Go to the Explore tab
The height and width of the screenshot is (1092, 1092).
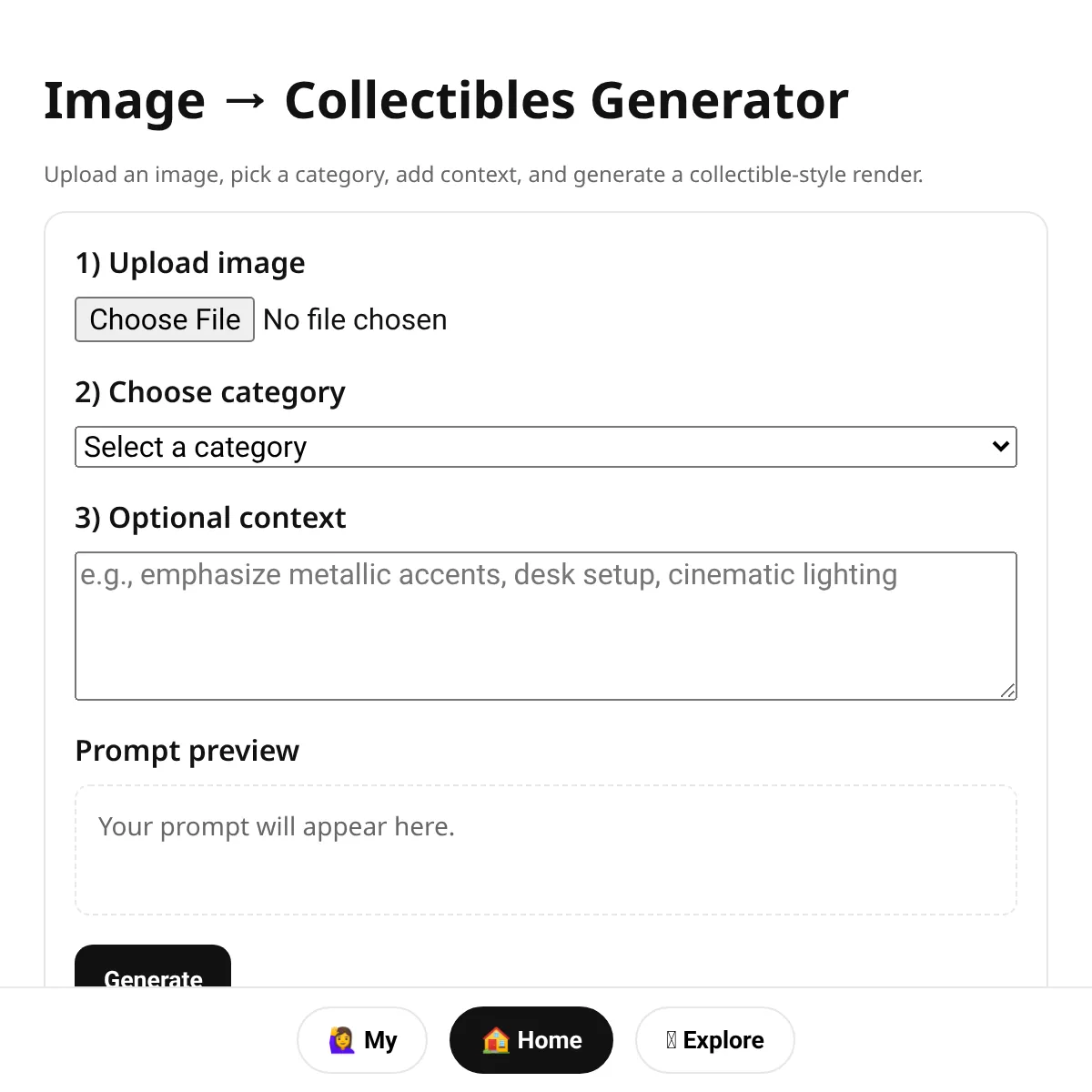[715, 1040]
